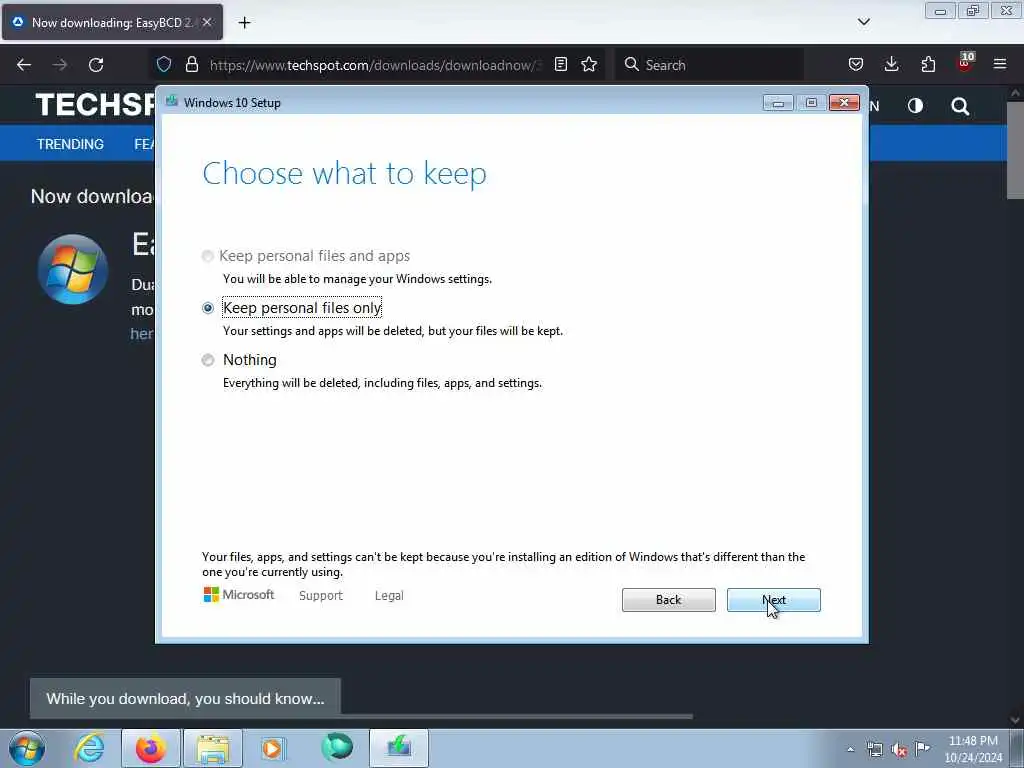Click the Microsoft logo in setup dialog

coord(239,595)
